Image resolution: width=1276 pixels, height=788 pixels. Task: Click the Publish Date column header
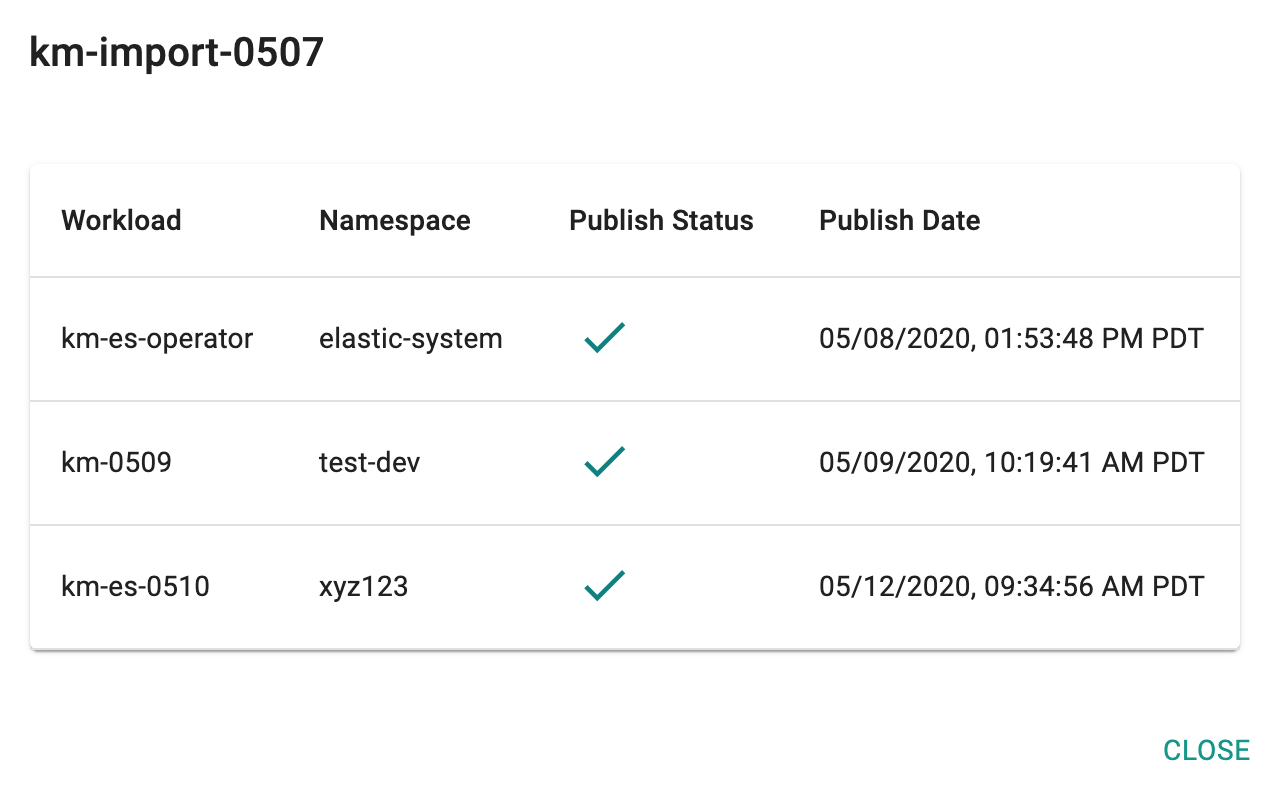pyautogui.click(x=899, y=220)
